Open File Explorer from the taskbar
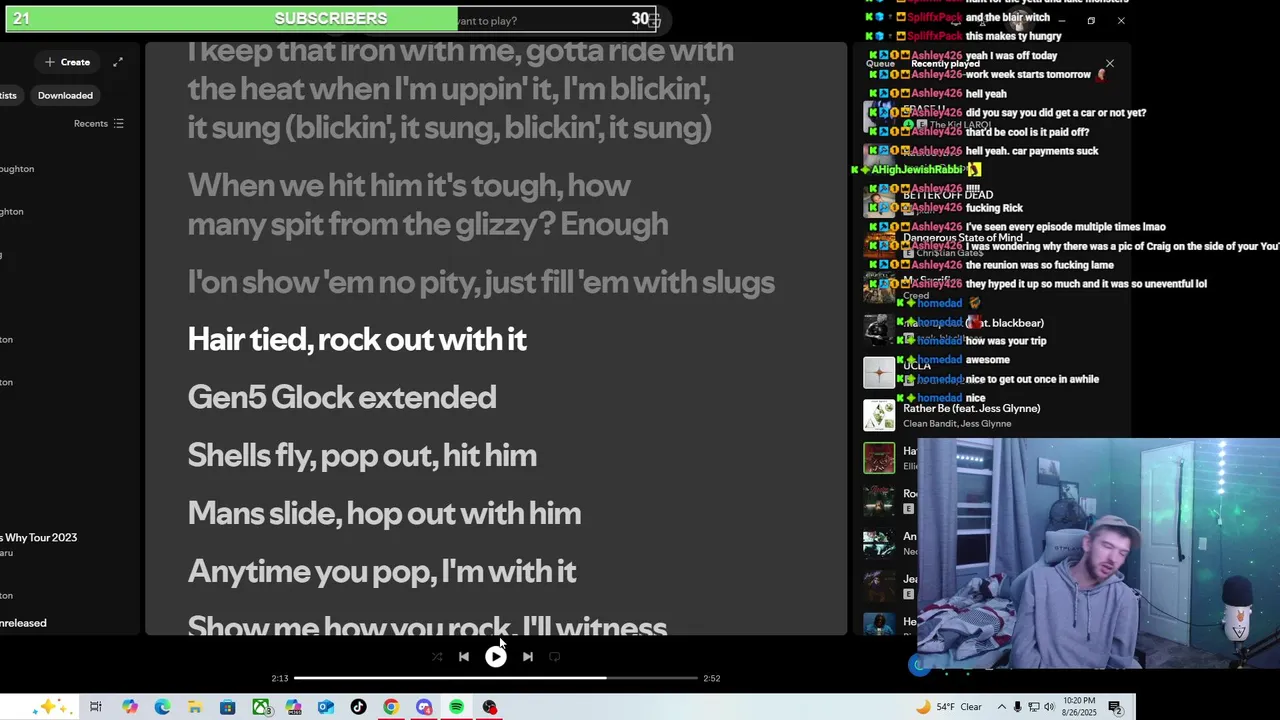Viewport: 1280px width, 720px height. [195, 707]
